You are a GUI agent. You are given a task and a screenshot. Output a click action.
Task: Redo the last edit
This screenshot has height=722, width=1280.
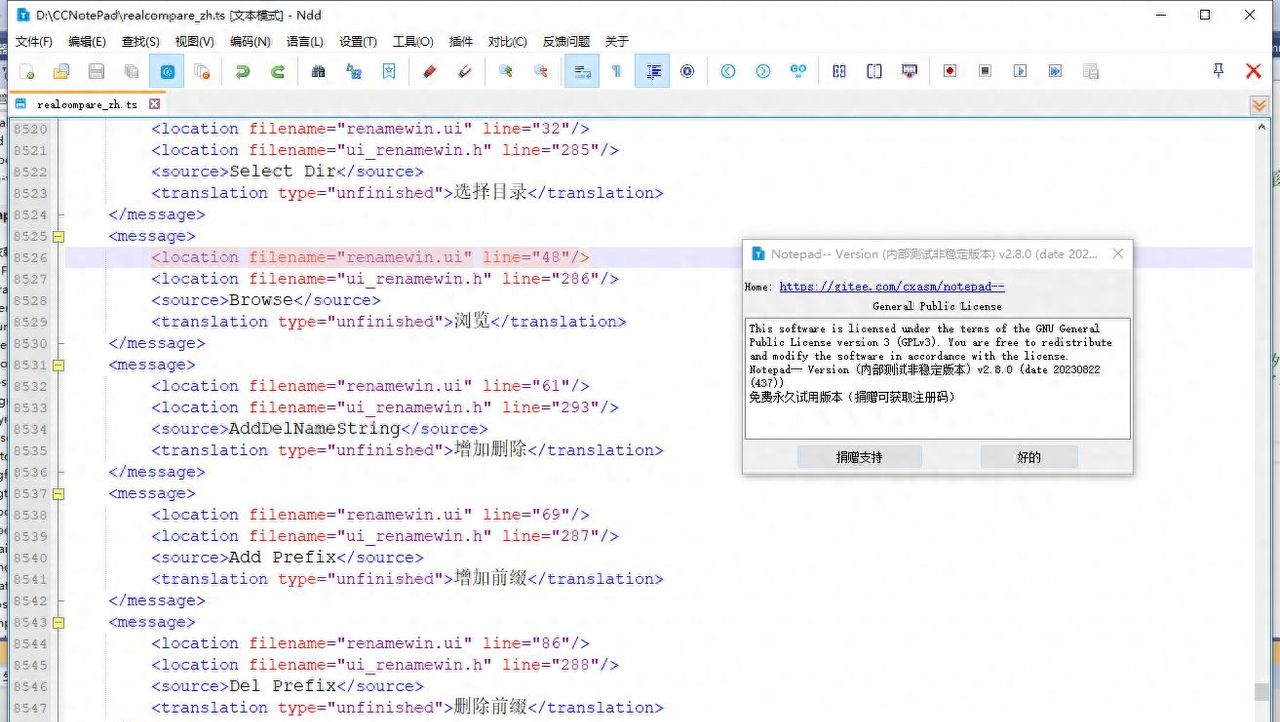(278, 71)
